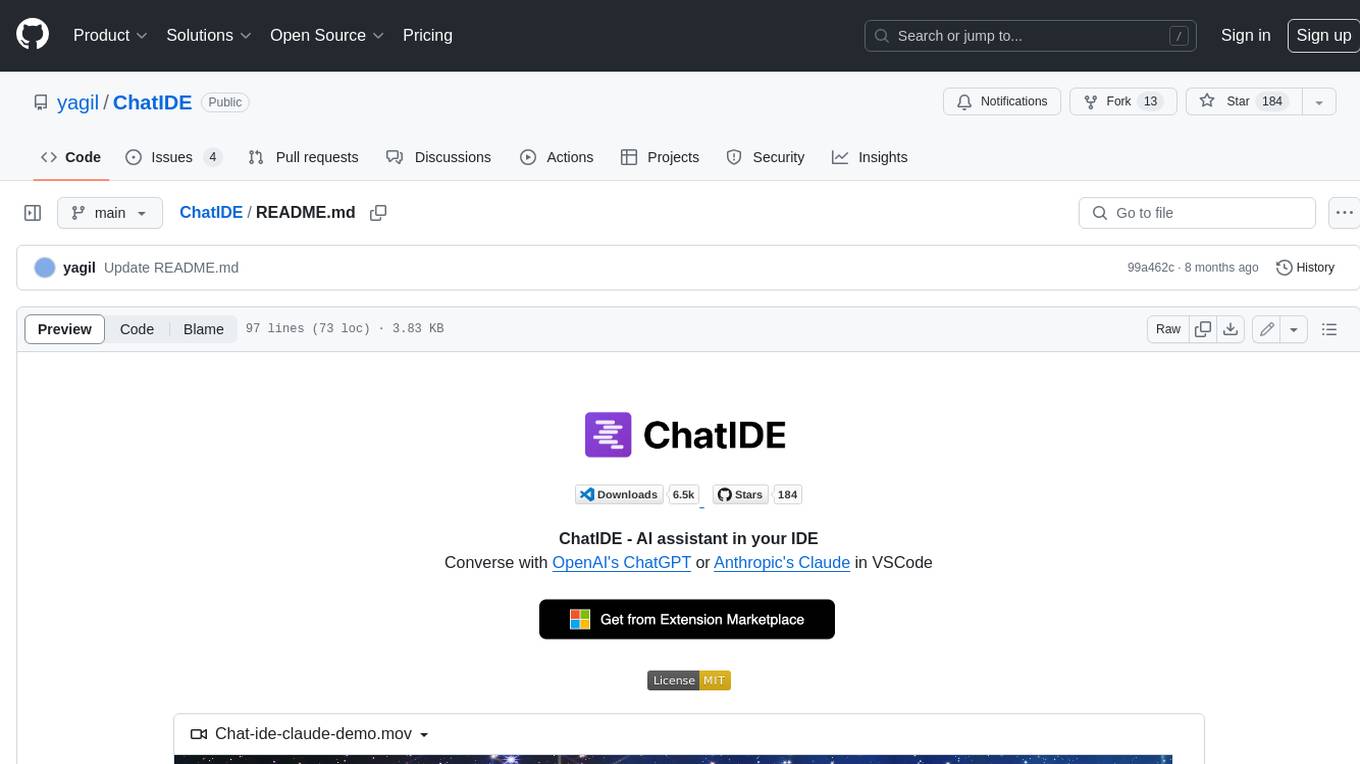
Task: Click Get from Extension Marketplace button
Action: pyautogui.click(x=687, y=619)
